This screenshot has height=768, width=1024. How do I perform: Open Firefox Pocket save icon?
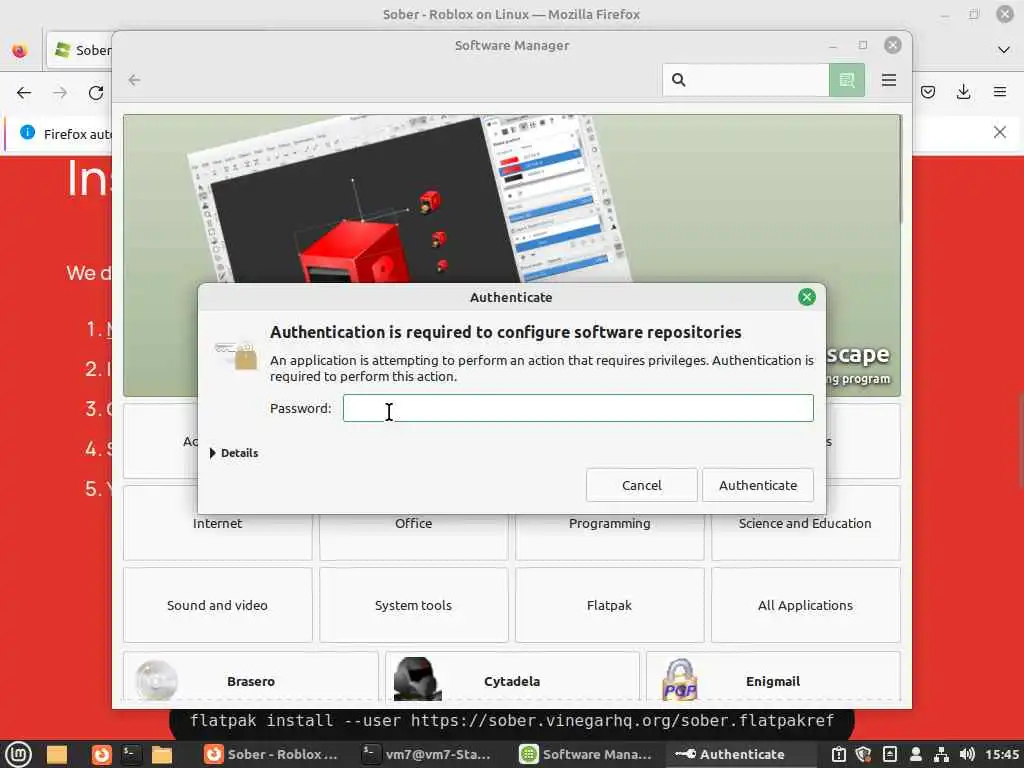pos(927,92)
